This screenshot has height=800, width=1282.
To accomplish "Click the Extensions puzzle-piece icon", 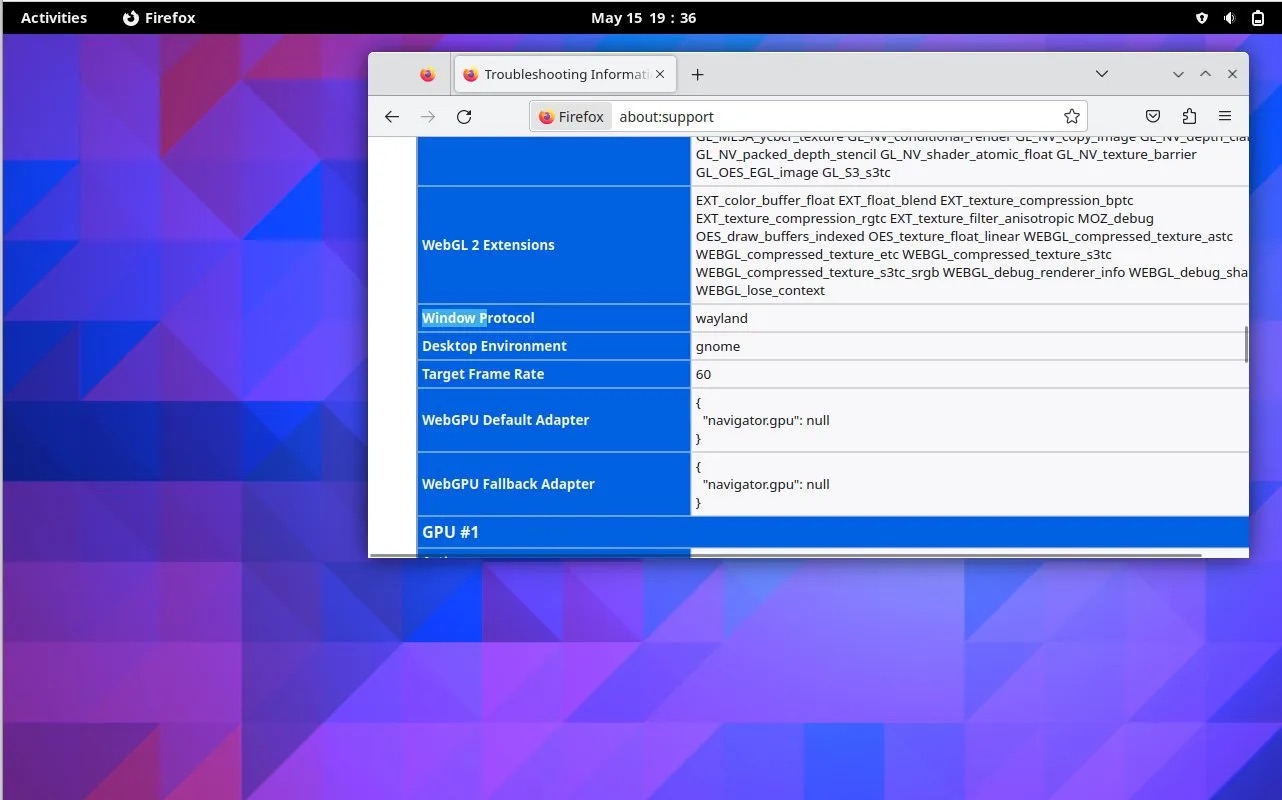I will click(x=1189, y=116).
